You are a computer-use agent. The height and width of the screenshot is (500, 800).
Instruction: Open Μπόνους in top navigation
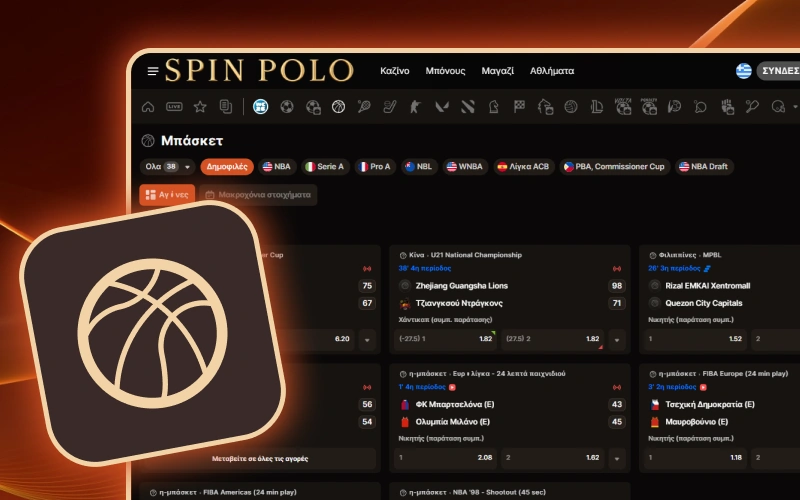click(445, 71)
